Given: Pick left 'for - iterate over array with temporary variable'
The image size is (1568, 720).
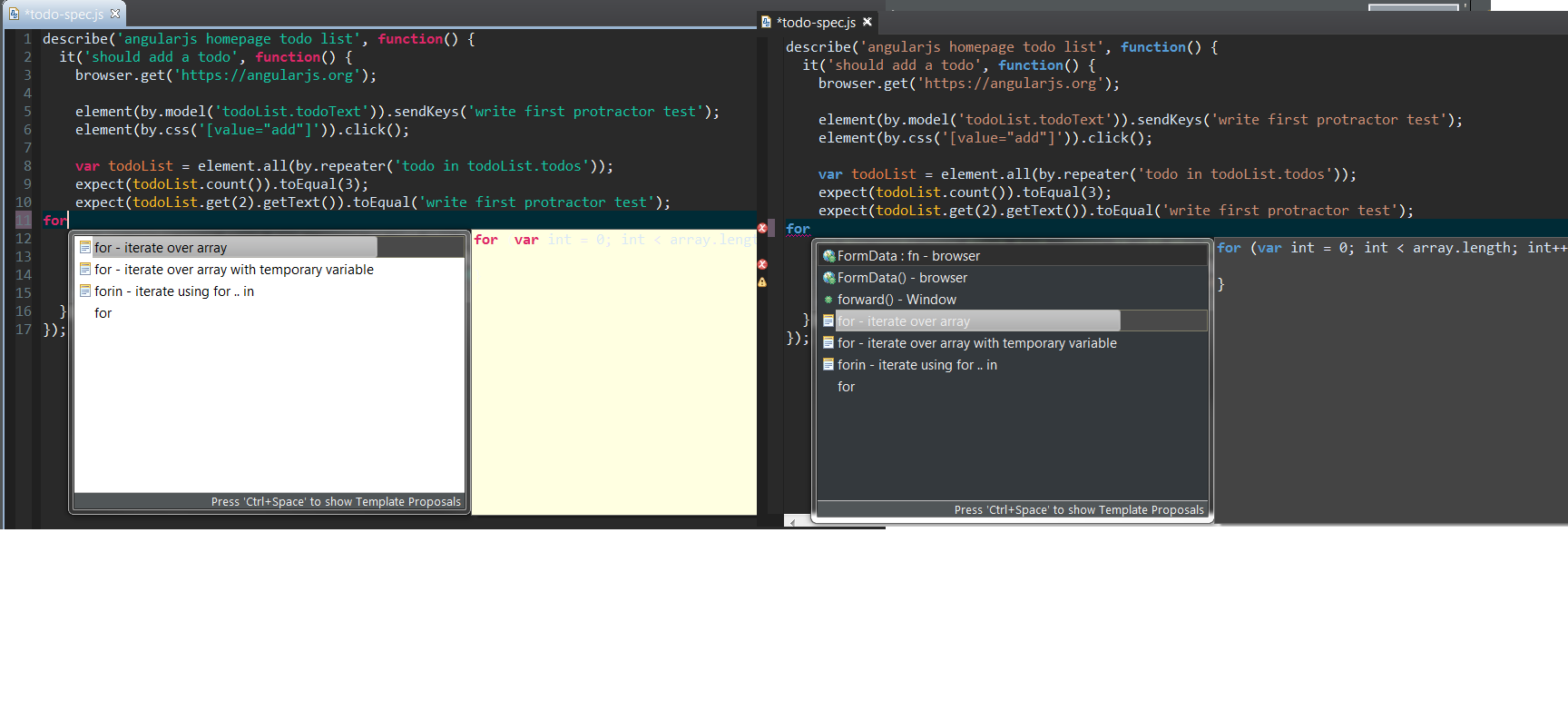Looking at the screenshot, I should click(233, 270).
